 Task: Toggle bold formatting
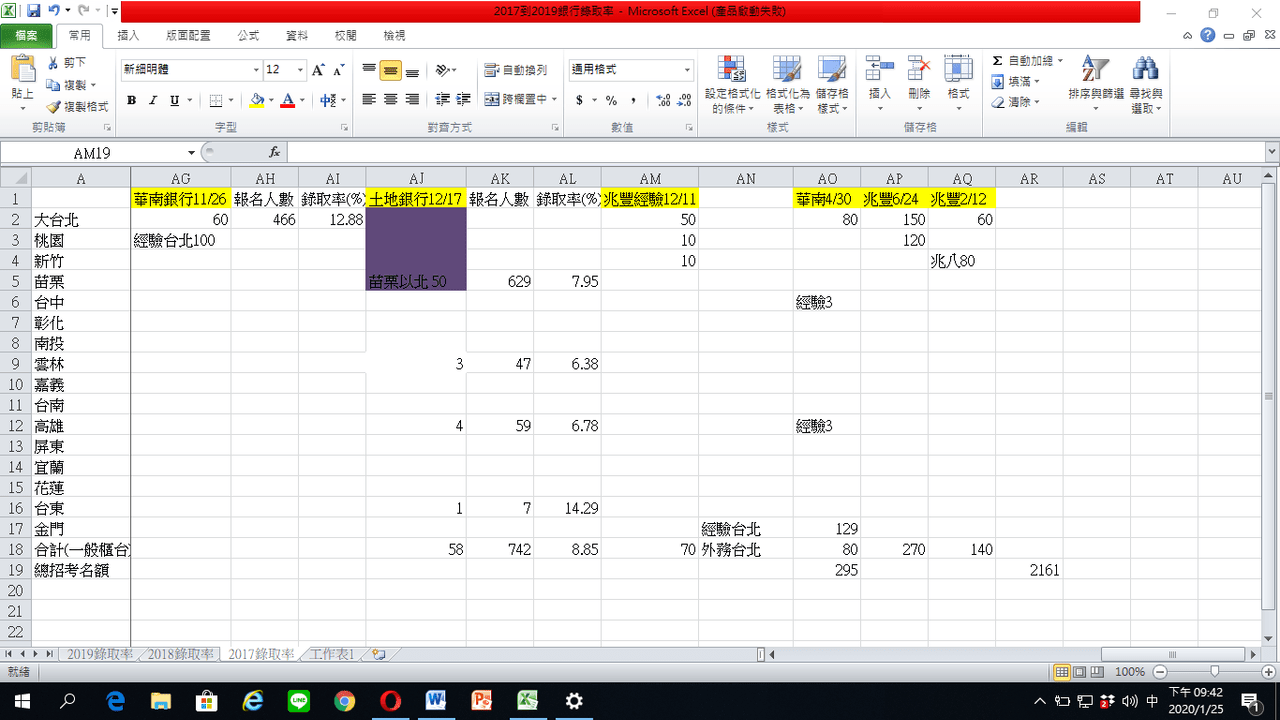[131, 100]
